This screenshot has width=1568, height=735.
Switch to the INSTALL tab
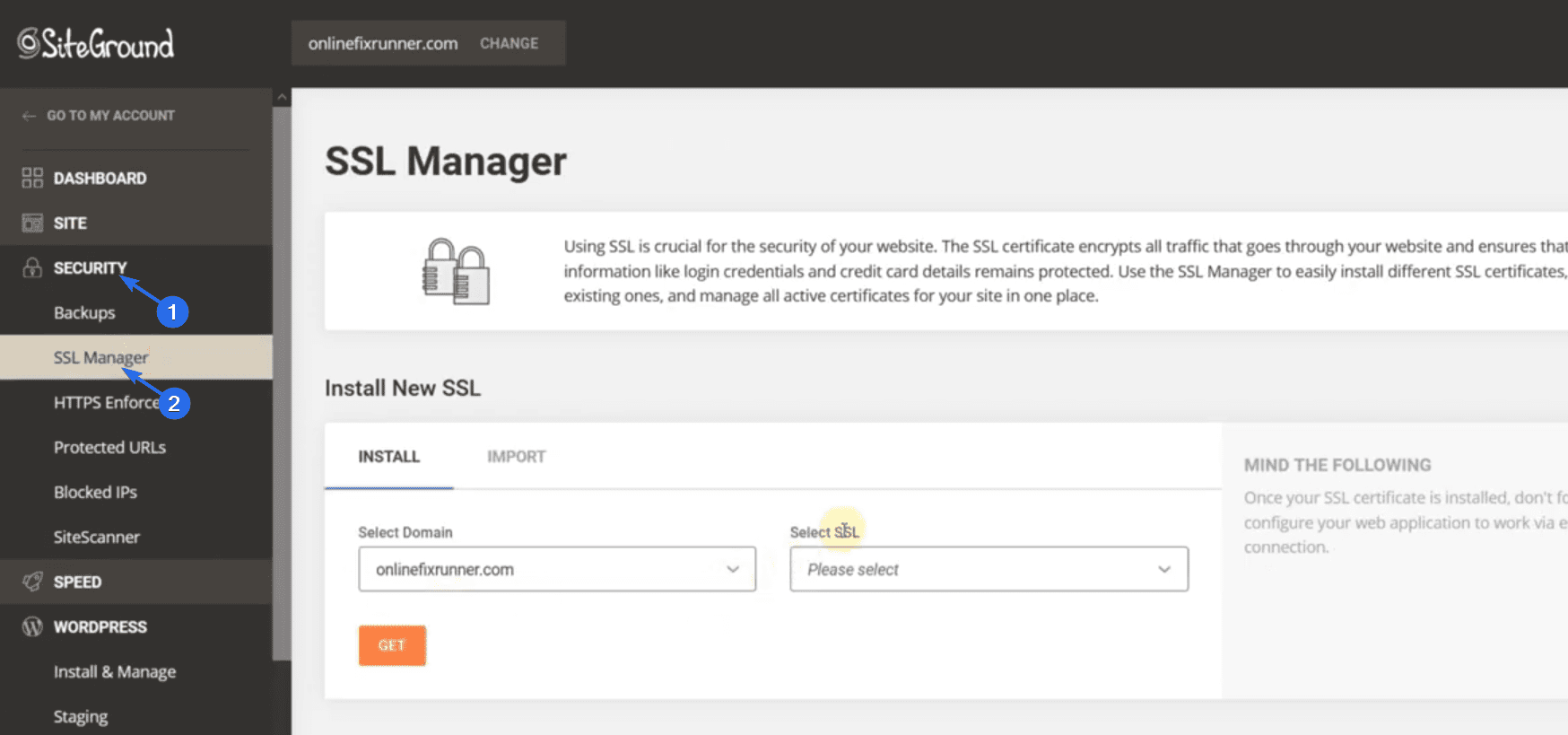point(389,457)
